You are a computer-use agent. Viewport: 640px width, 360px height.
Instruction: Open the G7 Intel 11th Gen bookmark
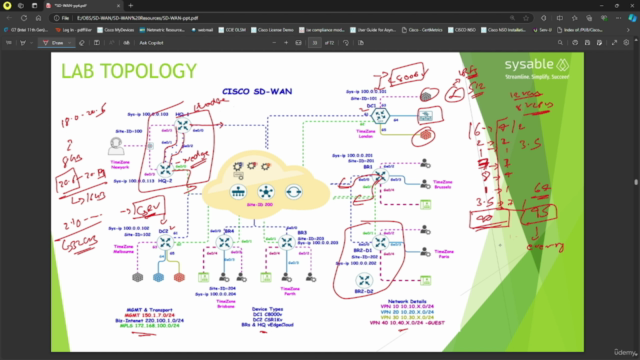(x=26, y=30)
